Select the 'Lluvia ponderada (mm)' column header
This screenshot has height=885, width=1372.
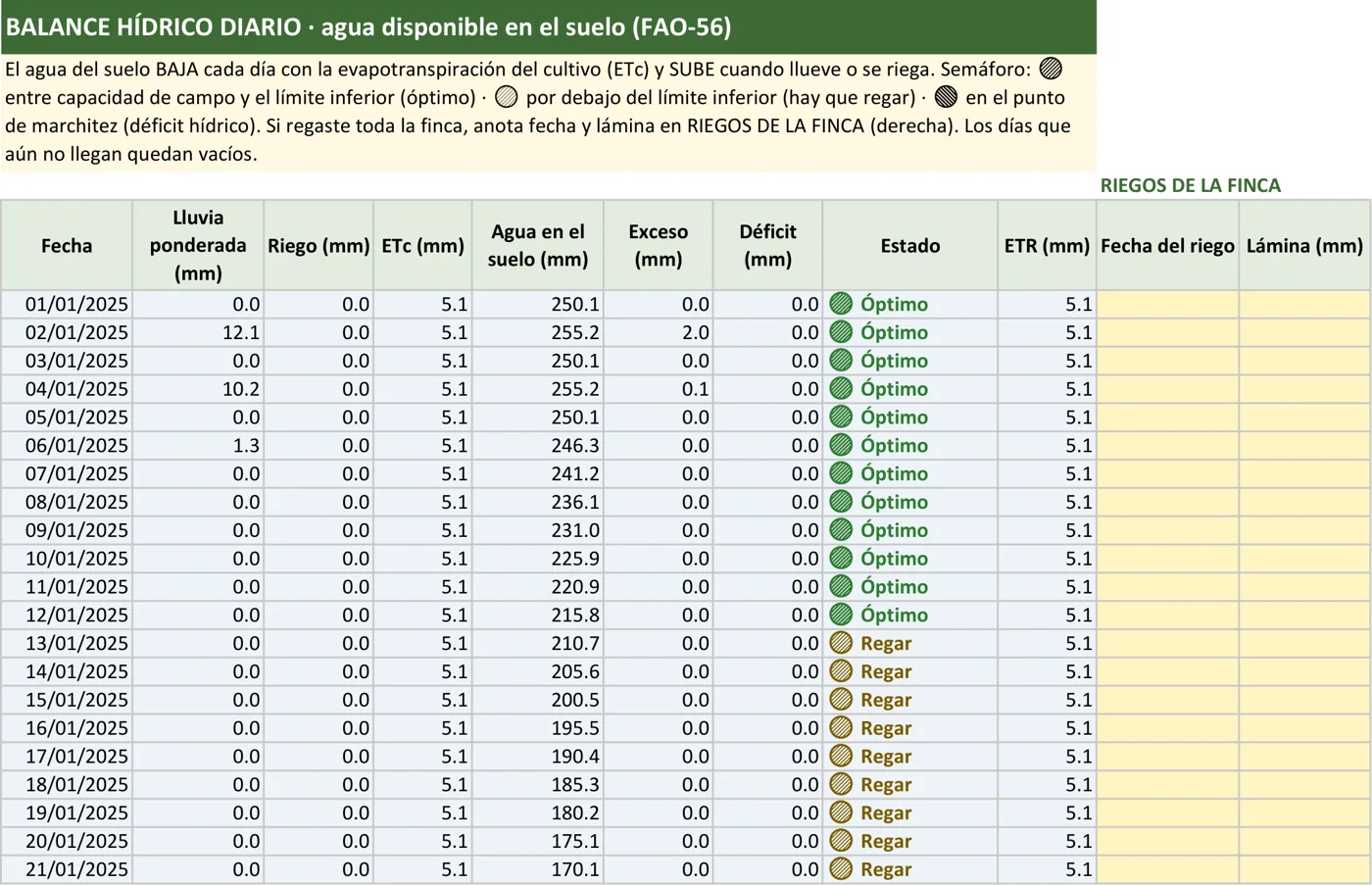pyautogui.click(x=198, y=245)
